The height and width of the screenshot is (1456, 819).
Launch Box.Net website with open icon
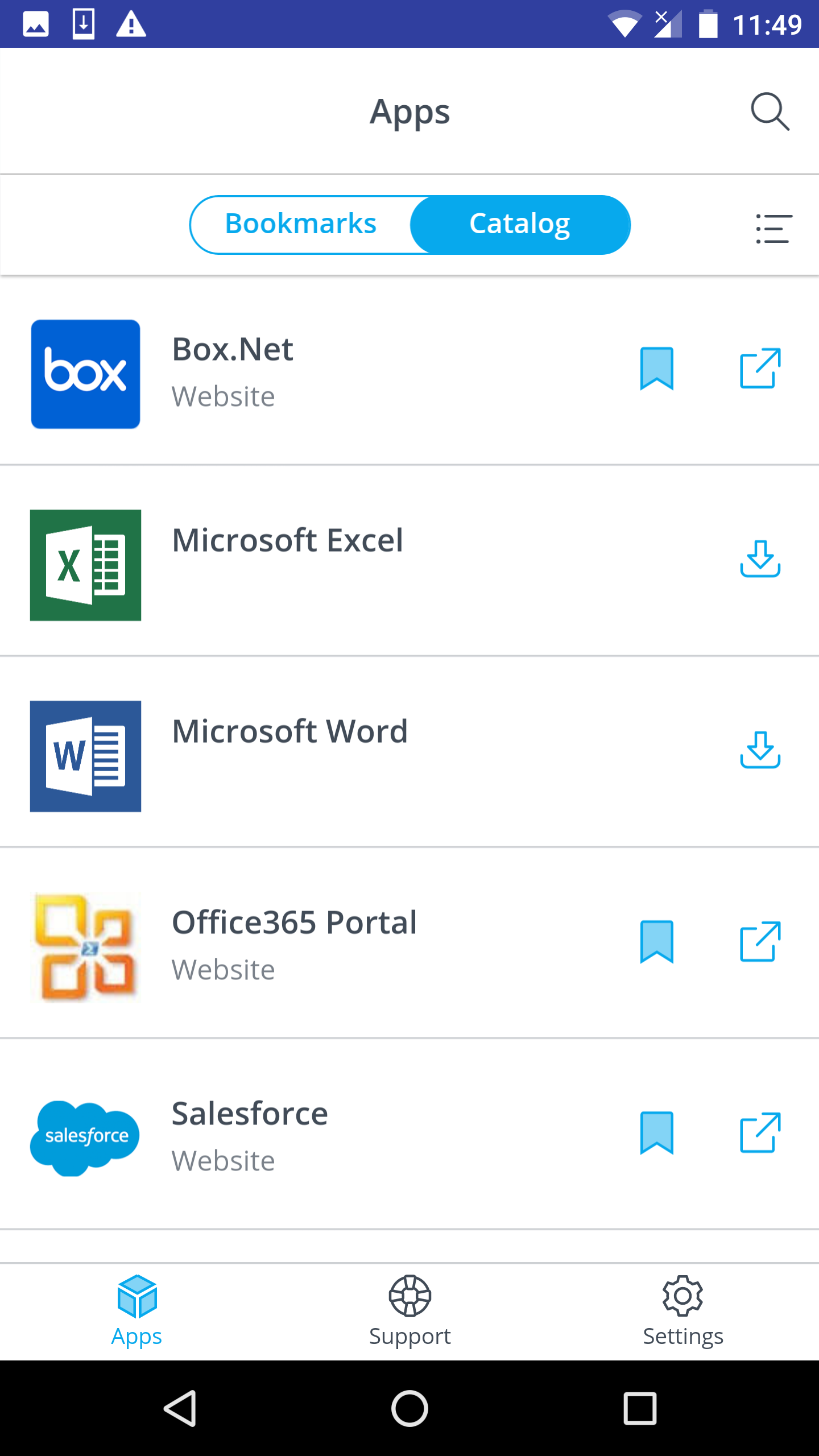(760, 369)
